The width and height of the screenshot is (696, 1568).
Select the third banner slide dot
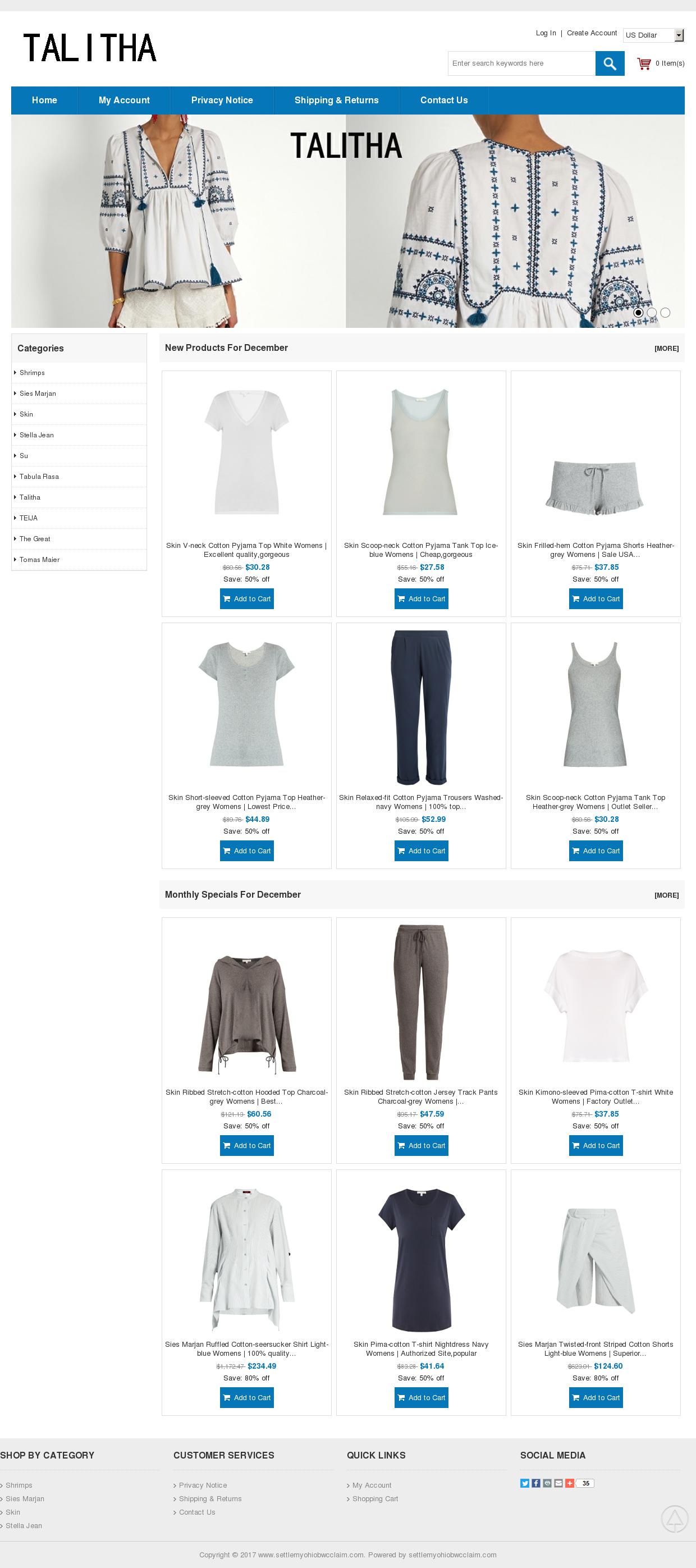click(x=665, y=312)
